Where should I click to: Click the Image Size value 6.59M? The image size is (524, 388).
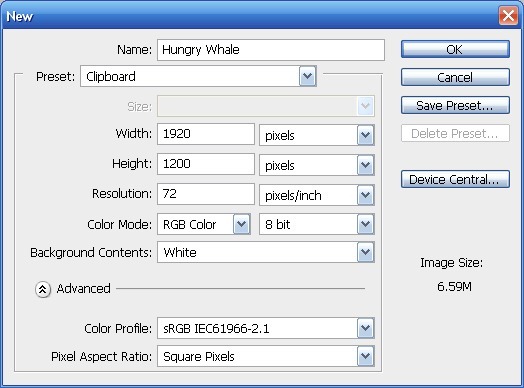tap(454, 286)
